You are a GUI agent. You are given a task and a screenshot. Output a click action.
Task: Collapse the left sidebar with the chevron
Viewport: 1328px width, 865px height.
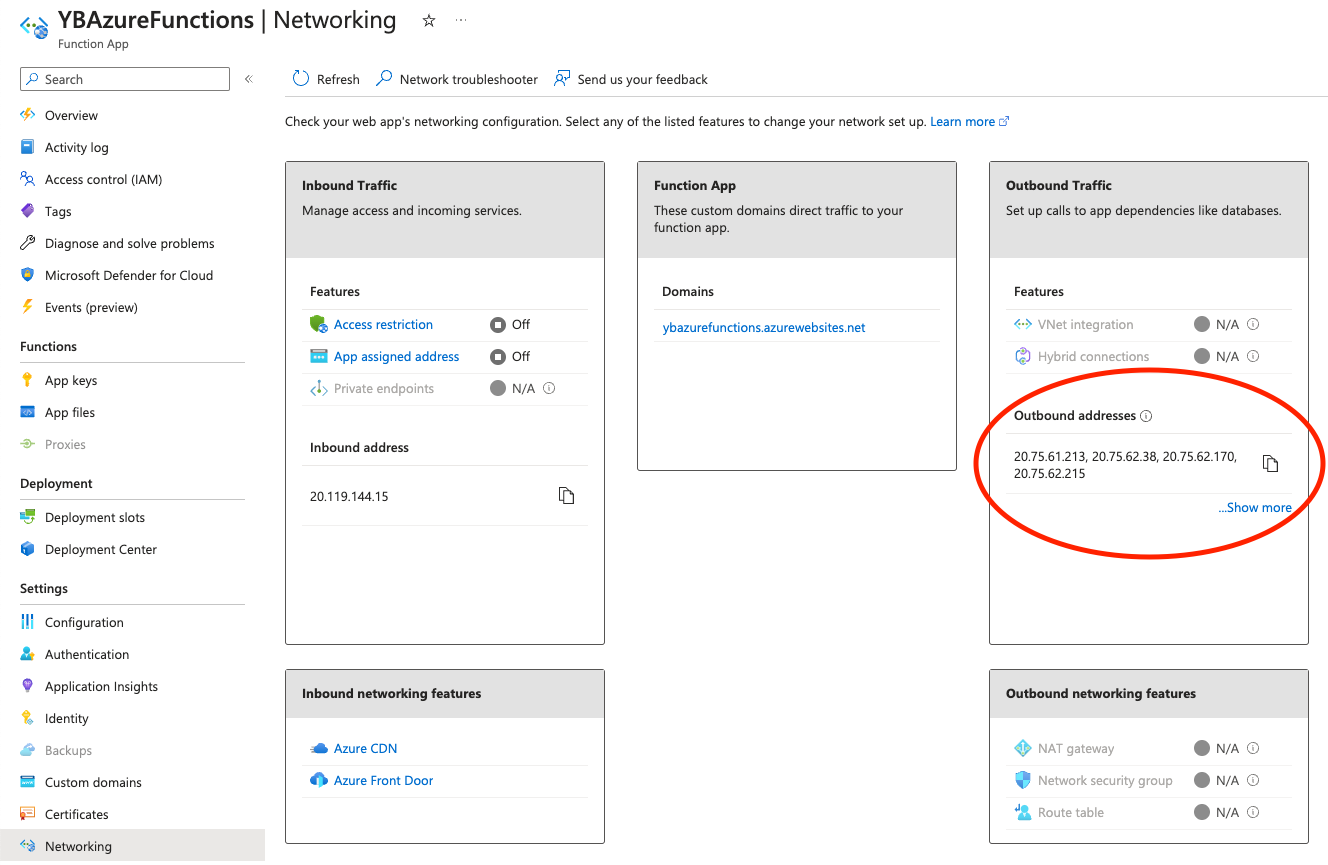[x=248, y=78]
